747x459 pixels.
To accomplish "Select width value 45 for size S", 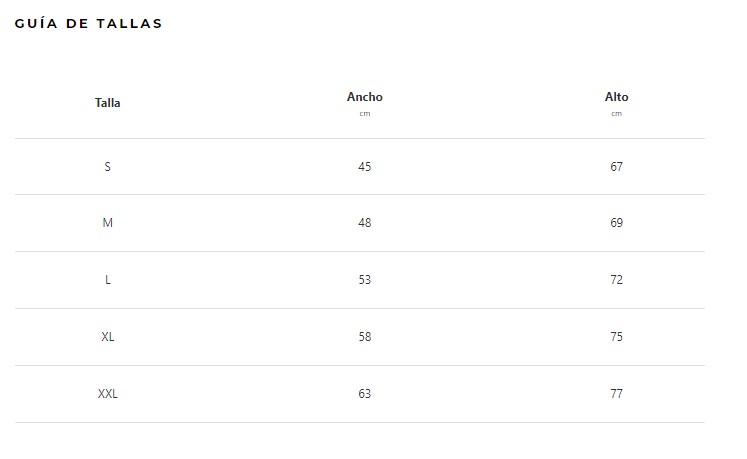I will click(364, 167).
